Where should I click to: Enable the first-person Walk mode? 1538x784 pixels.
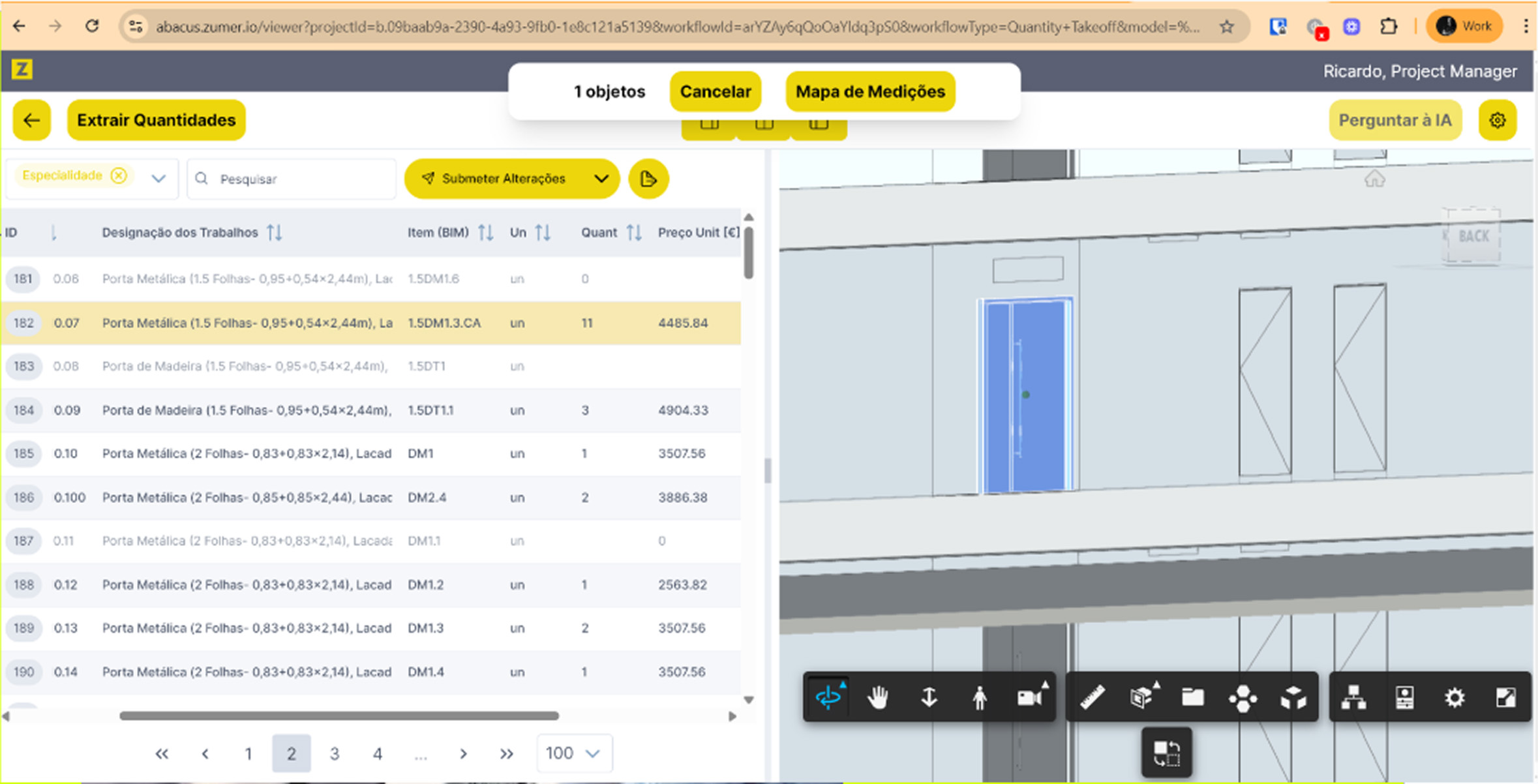(980, 697)
